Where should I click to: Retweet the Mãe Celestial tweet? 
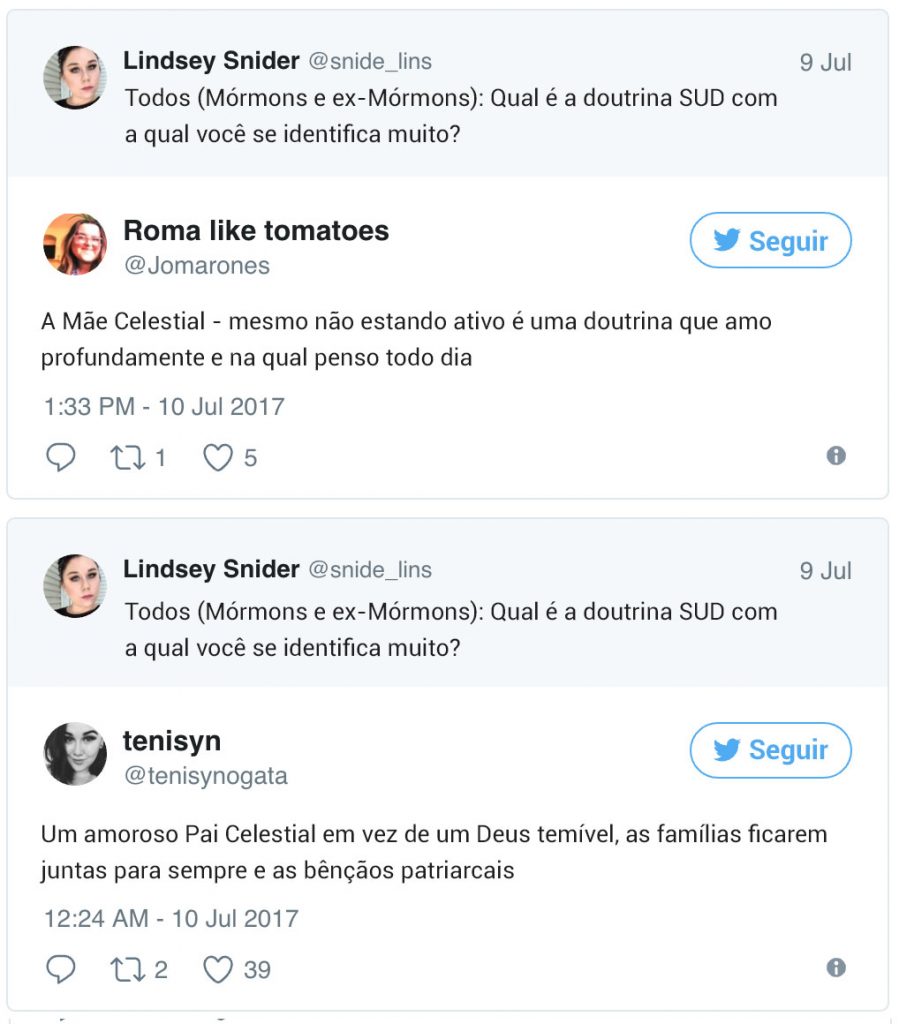127,458
